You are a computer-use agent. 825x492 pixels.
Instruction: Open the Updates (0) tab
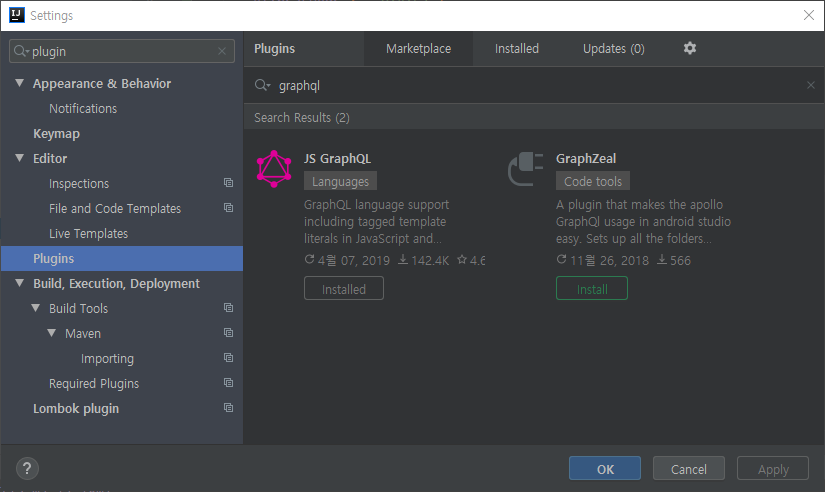(x=613, y=48)
